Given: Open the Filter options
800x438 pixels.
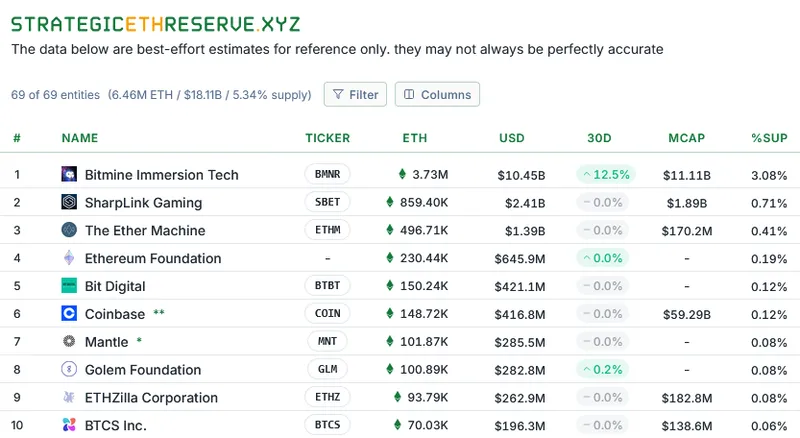Looking at the screenshot, I should click(x=355, y=95).
